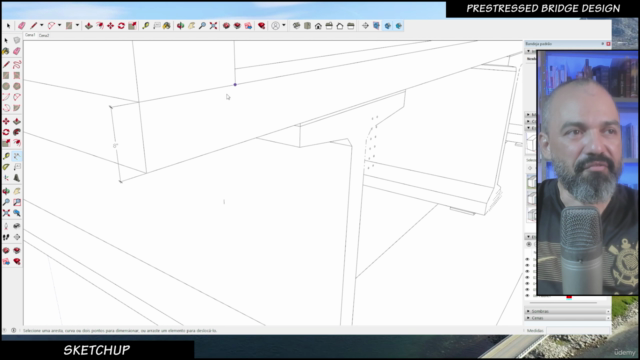Select the Axes tool in left toolbar
This screenshot has width=640, height=360.
click(6, 178)
